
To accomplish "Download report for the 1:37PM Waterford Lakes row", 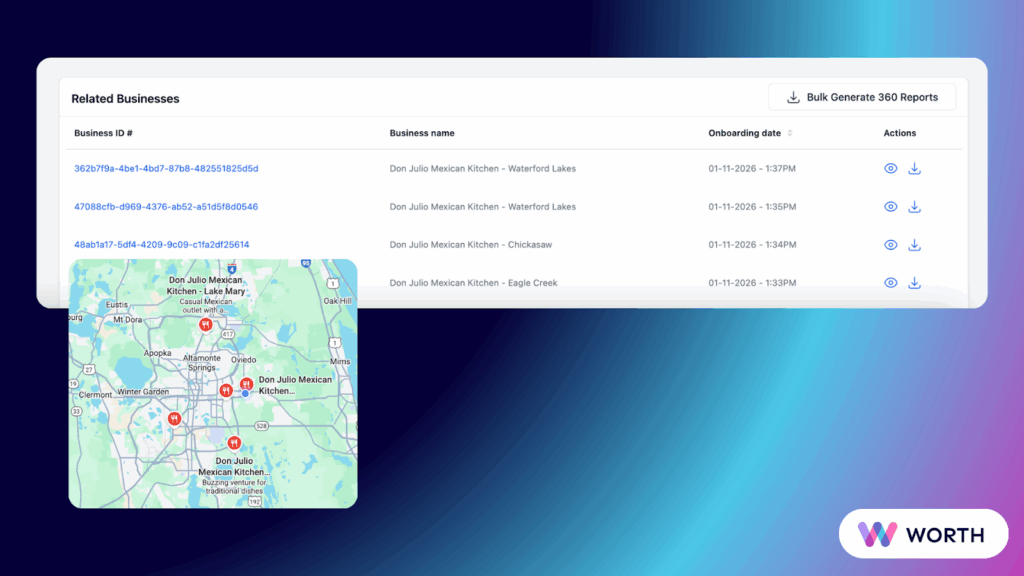I will 914,169.
